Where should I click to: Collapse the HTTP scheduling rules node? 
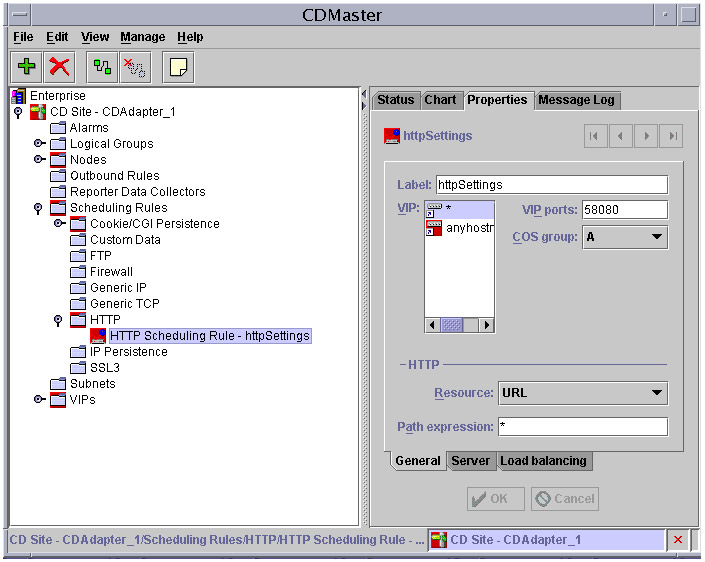click(58, 321)
